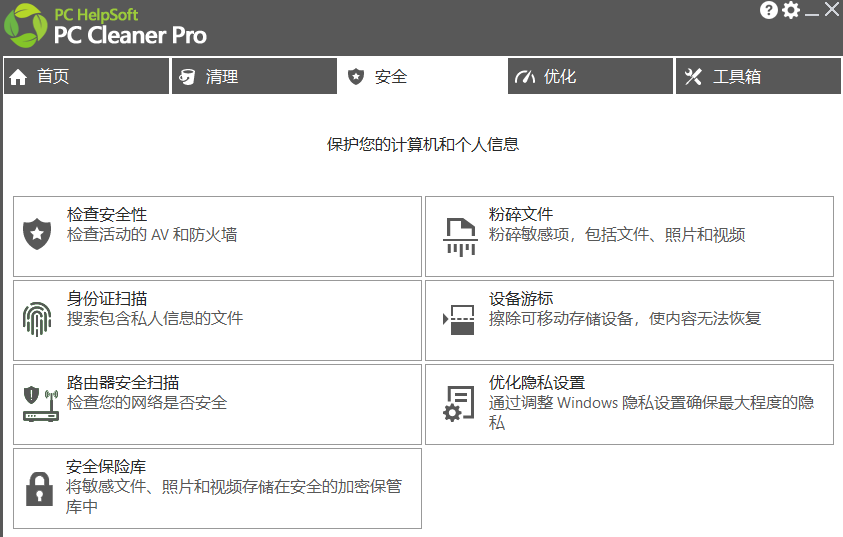Viewport: 843px width, 537px height.
Task: Open 路由器安全扫描 title
Action: 123,383
